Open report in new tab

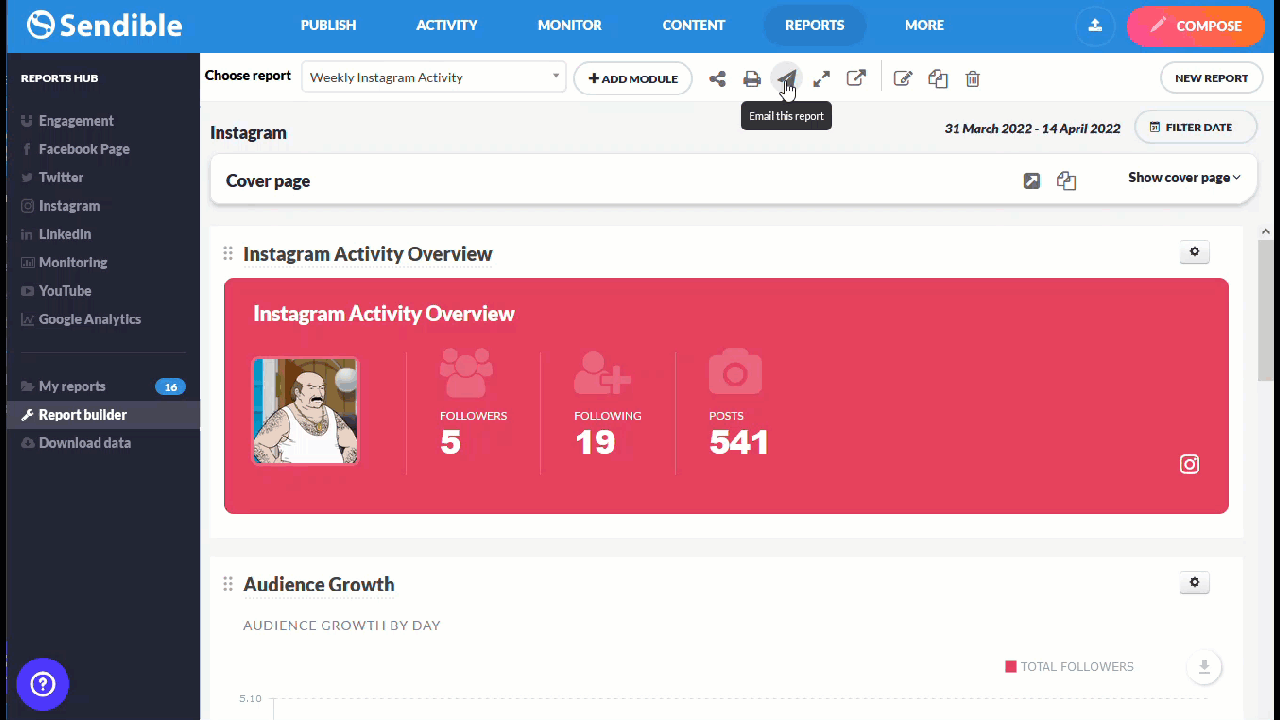pos(856,78)
